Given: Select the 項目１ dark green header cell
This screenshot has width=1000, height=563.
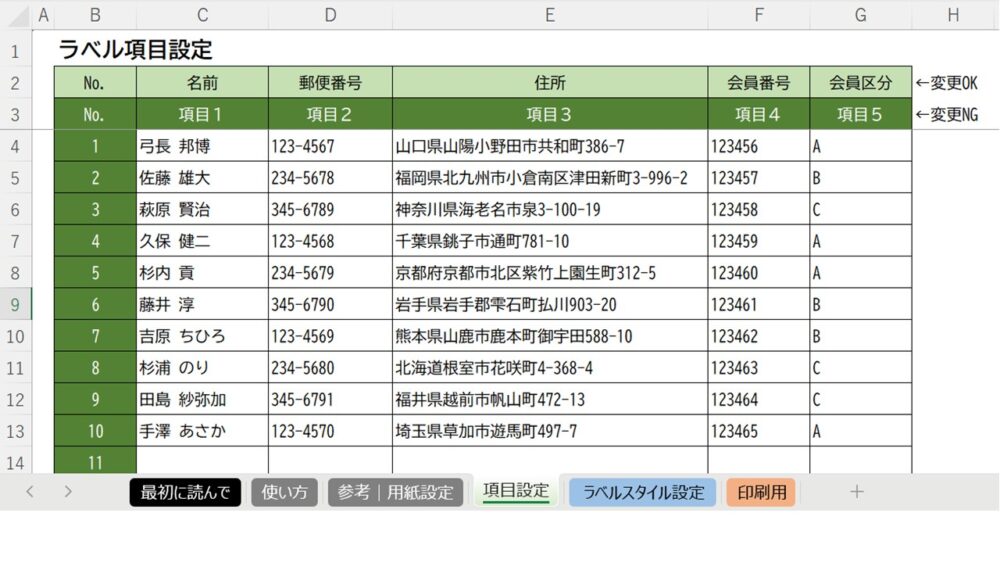Looking at the screenshot, I should pyautogui.click(x=202, y=114).
